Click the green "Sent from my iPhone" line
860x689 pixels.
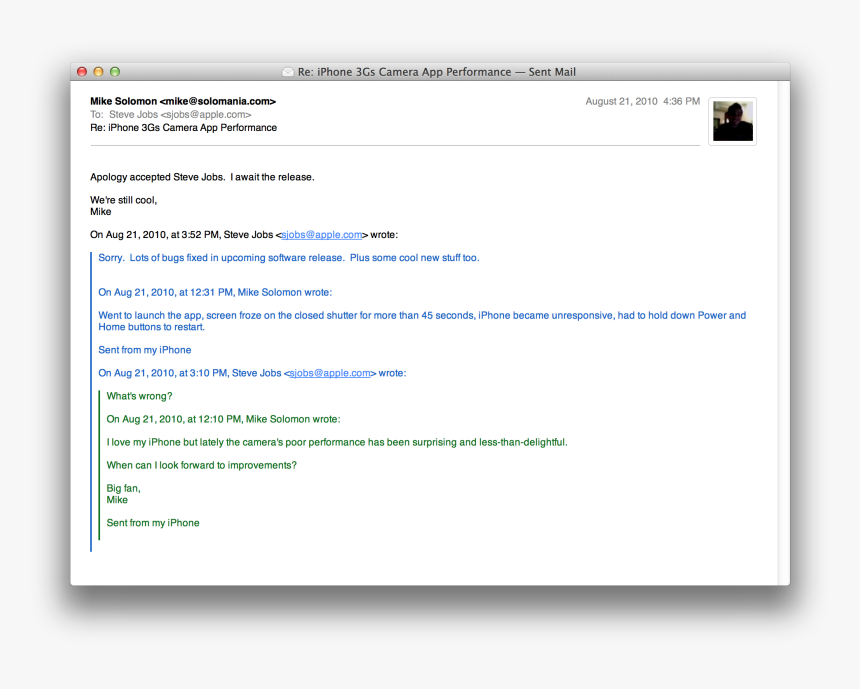[153, 523]
